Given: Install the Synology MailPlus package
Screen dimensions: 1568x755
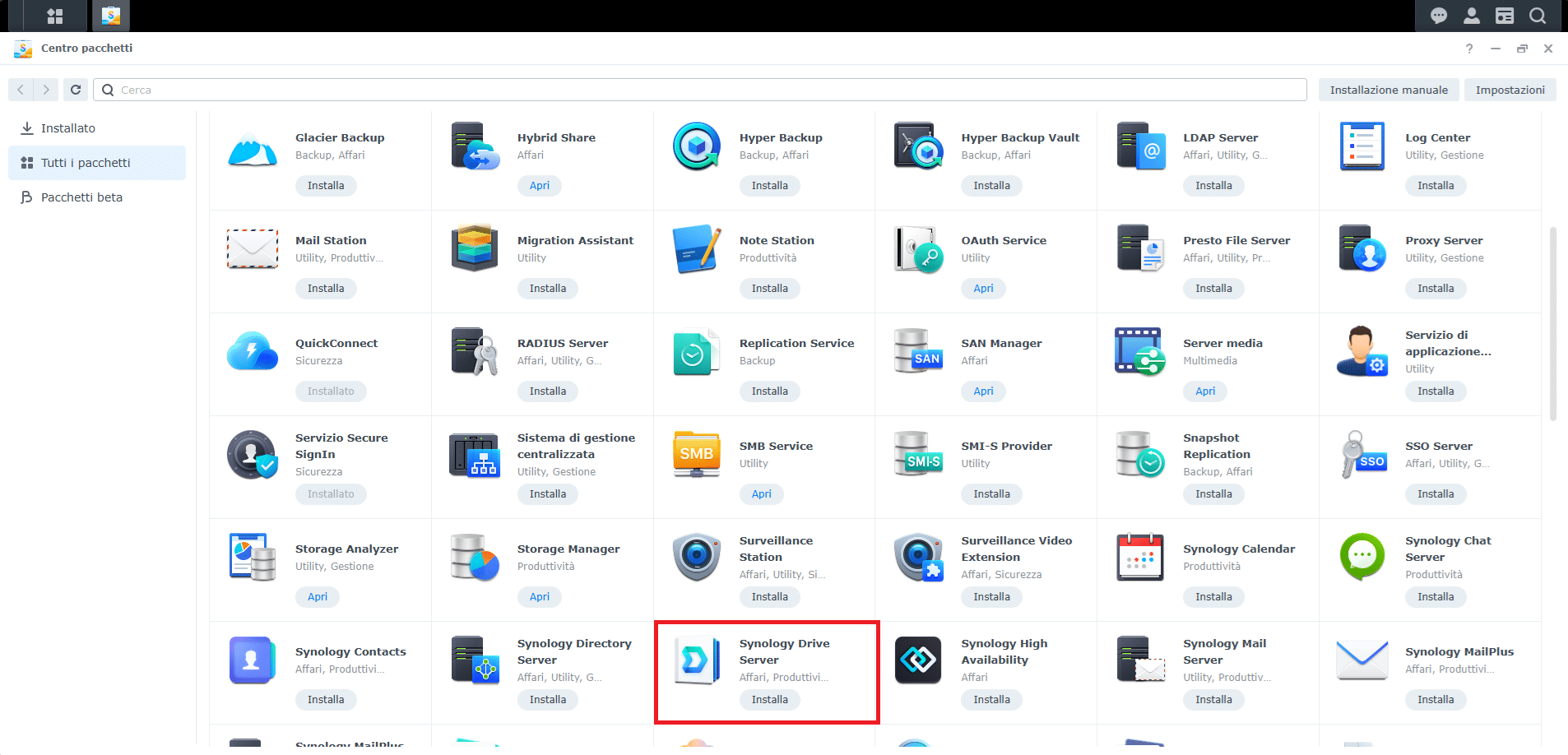Looking at the screenshot, I should pyautogui.click(x=1436, y=700).
